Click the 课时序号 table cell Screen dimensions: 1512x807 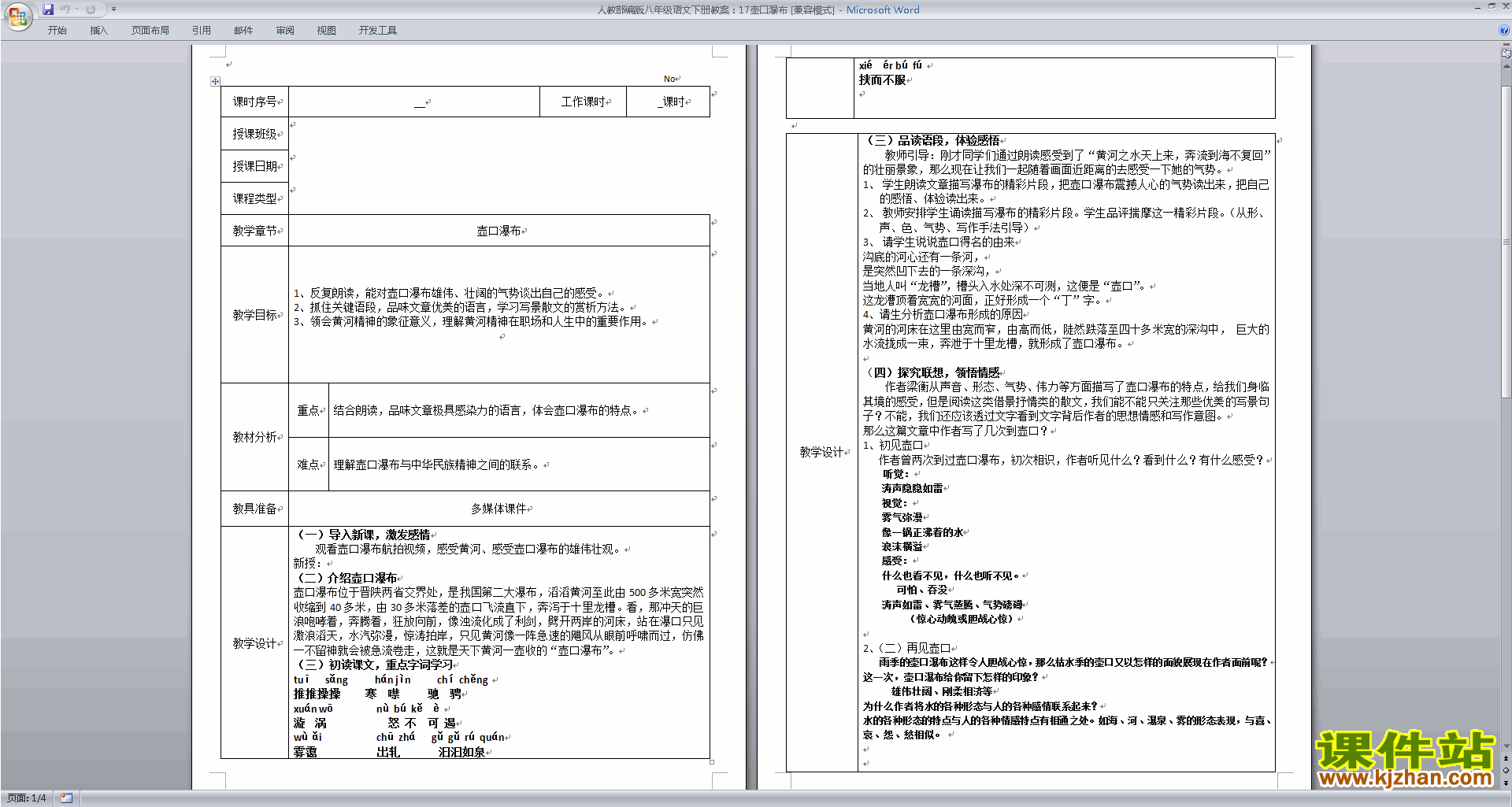[x=255, y=102]
